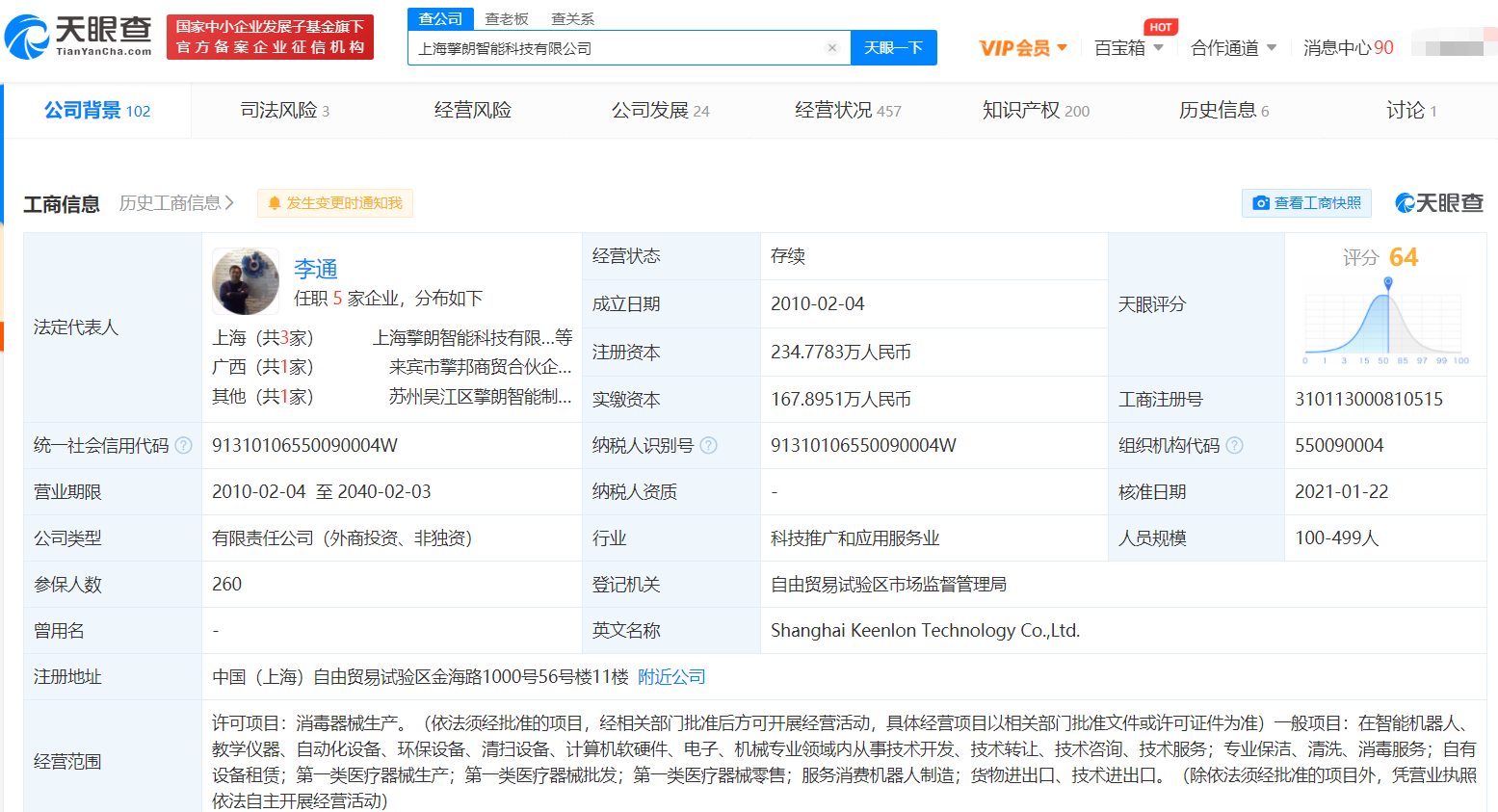Expand the 合作通道 menu
1498x812 pixels.
(1234, 47)
